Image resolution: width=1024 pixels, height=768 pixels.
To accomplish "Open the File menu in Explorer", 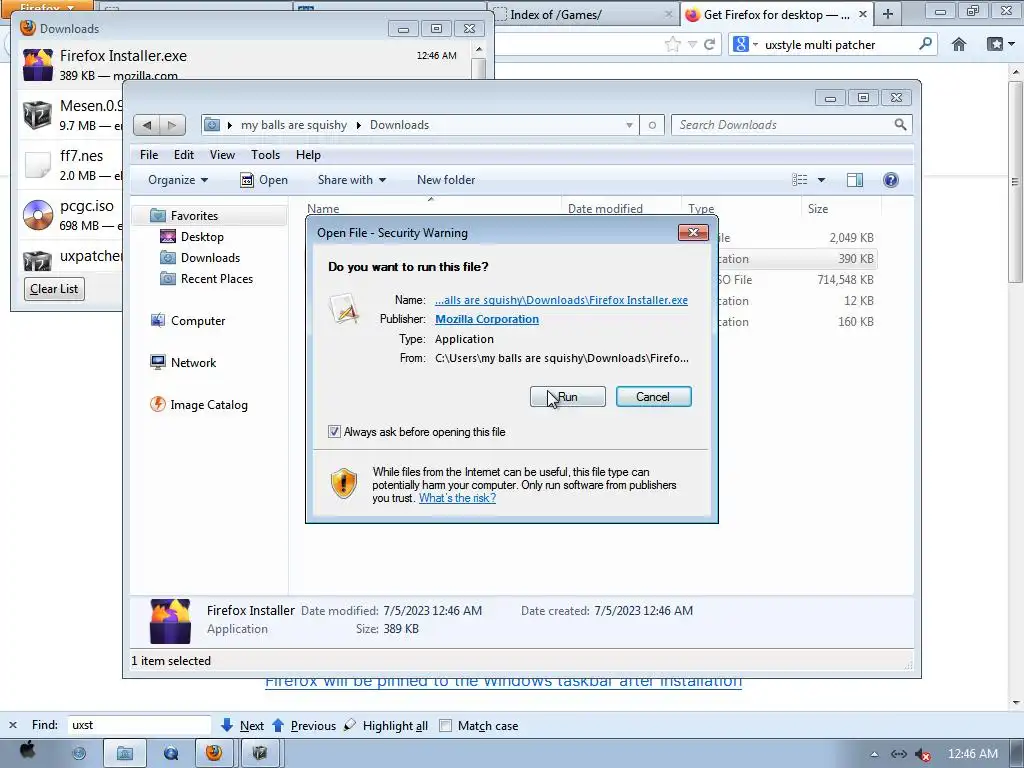I will pyautogui.click(x=149, y=155).
